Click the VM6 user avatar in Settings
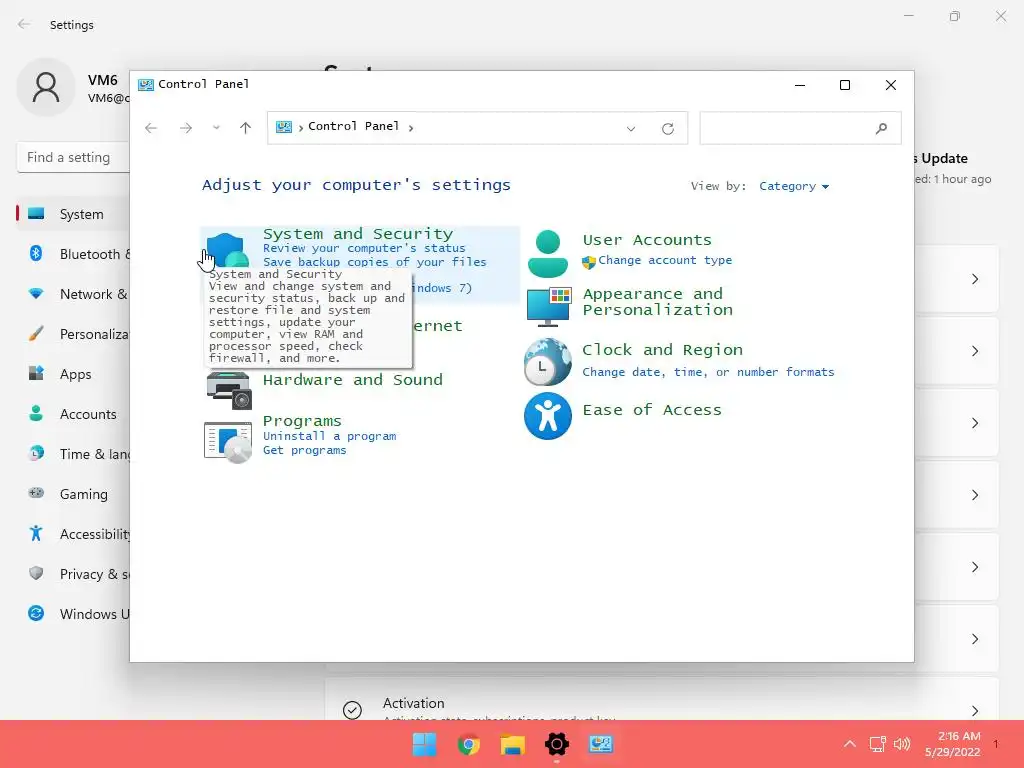Screen dimensions: 1024x768 (x=46, y=87)
